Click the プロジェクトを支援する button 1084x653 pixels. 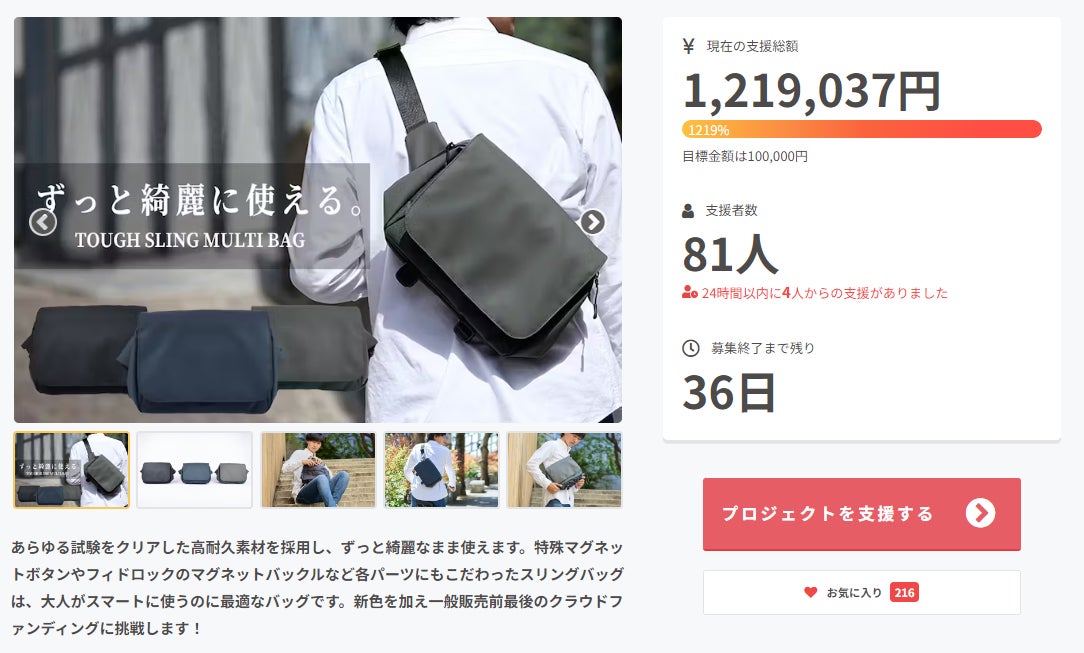(861, 514)
